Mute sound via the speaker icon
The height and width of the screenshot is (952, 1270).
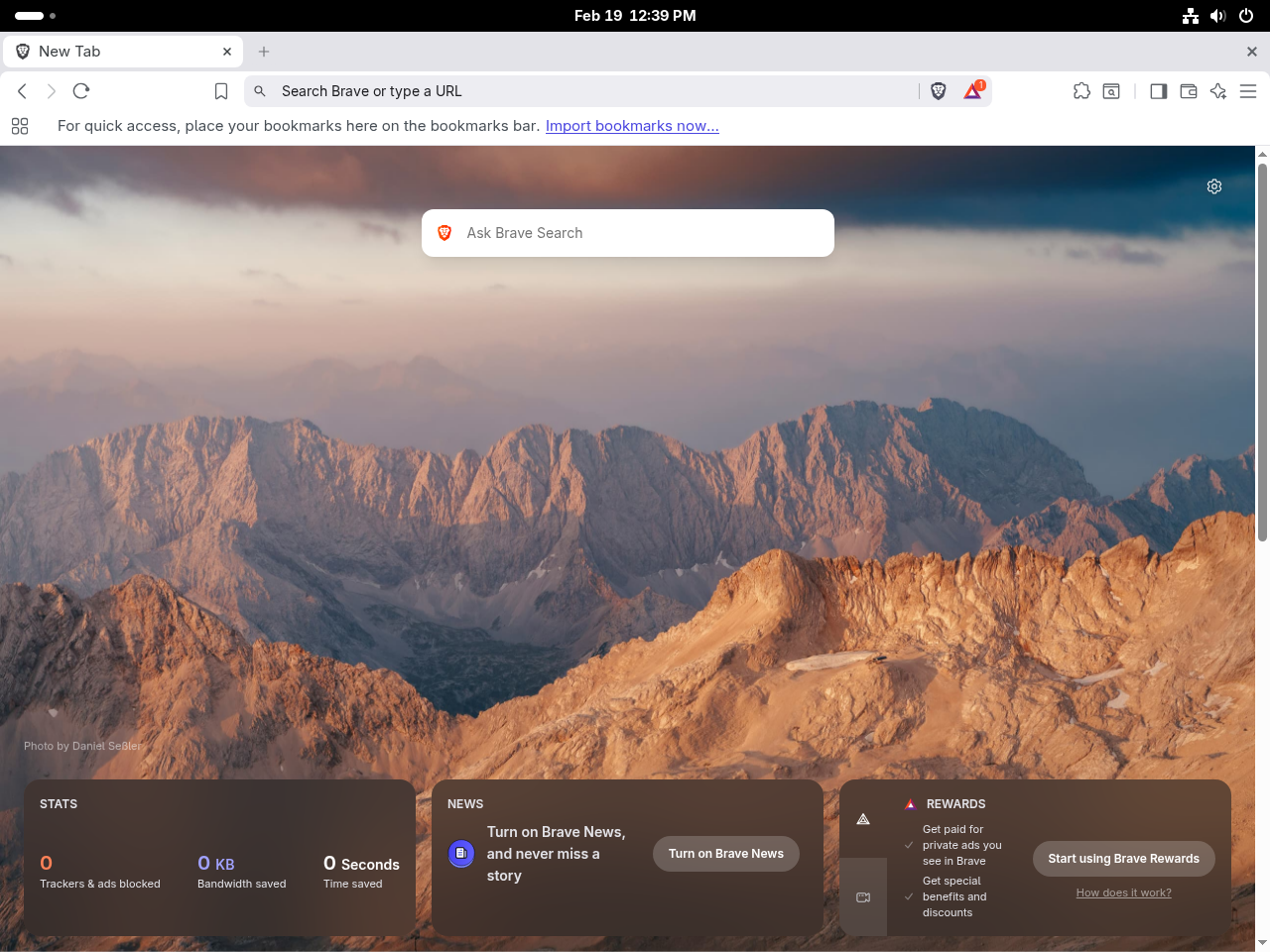click(1217, 15)
